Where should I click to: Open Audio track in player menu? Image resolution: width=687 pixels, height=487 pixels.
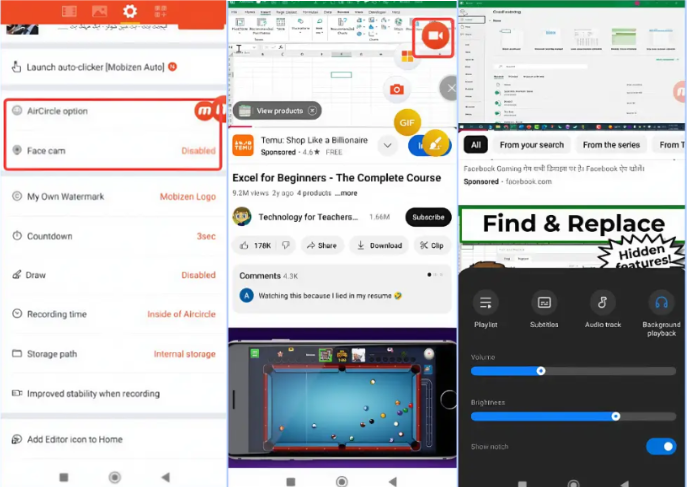click(603, 309)
